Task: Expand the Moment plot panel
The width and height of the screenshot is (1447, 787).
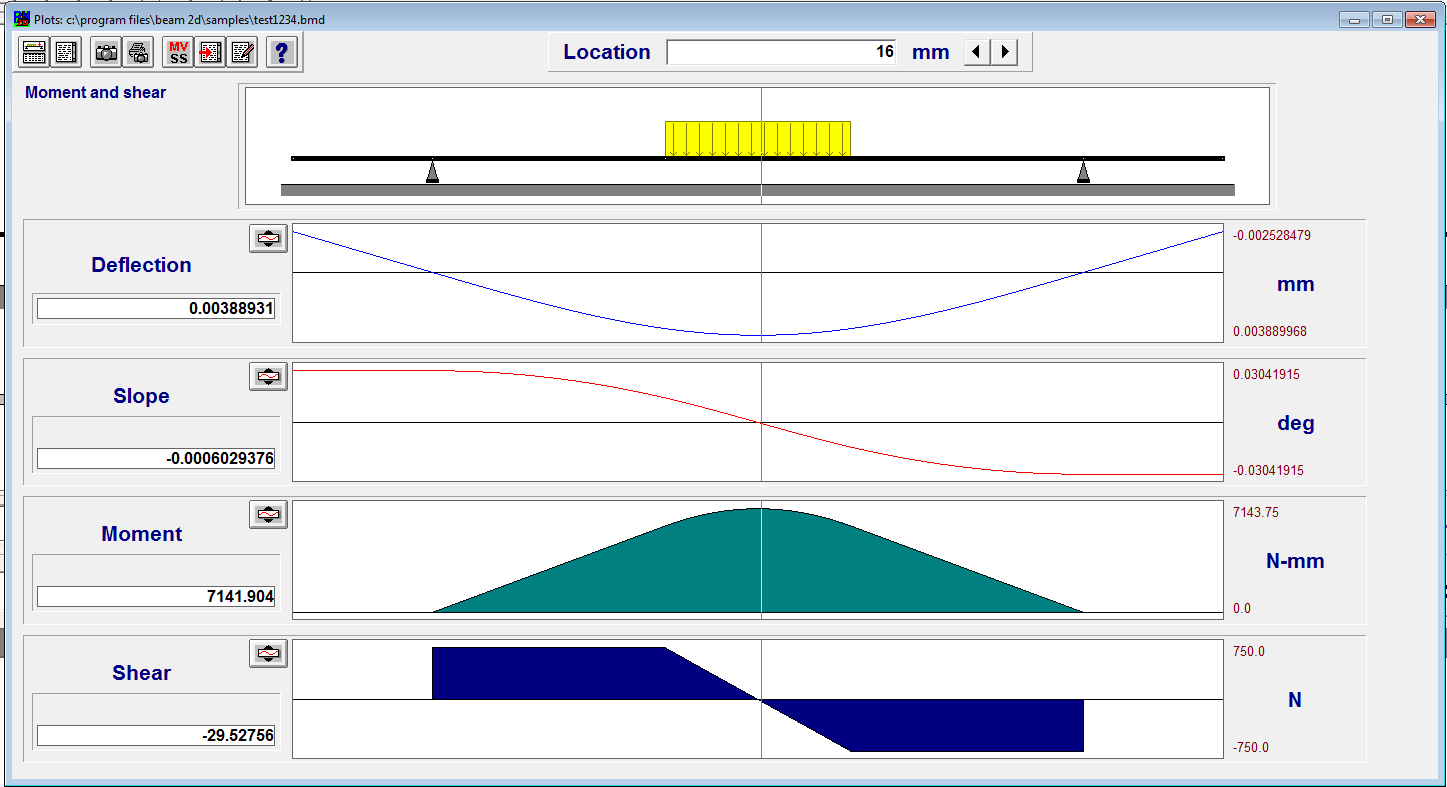Action: 267,514
